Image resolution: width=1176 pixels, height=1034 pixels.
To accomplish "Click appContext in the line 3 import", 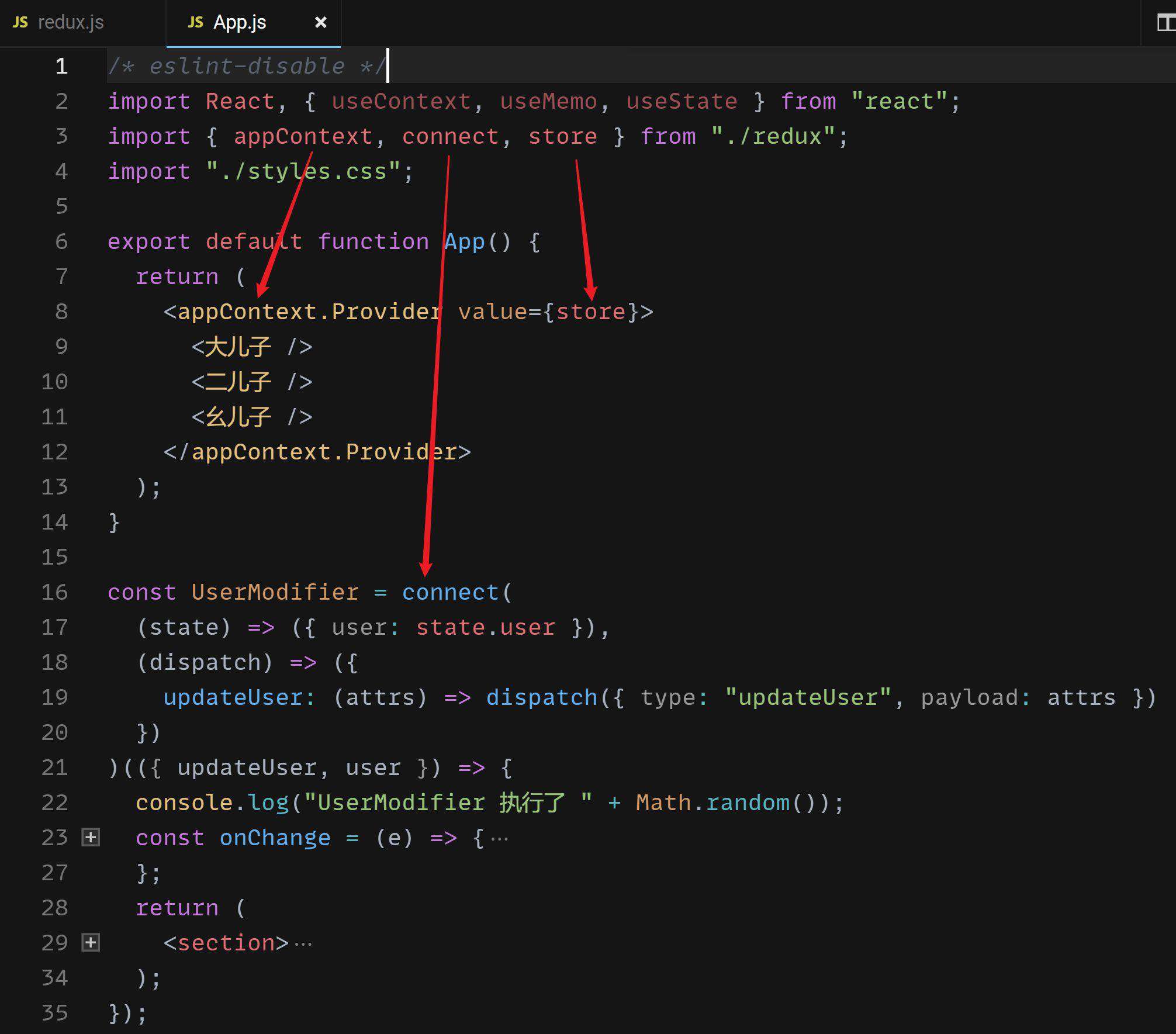I will (x=303, y=136).
